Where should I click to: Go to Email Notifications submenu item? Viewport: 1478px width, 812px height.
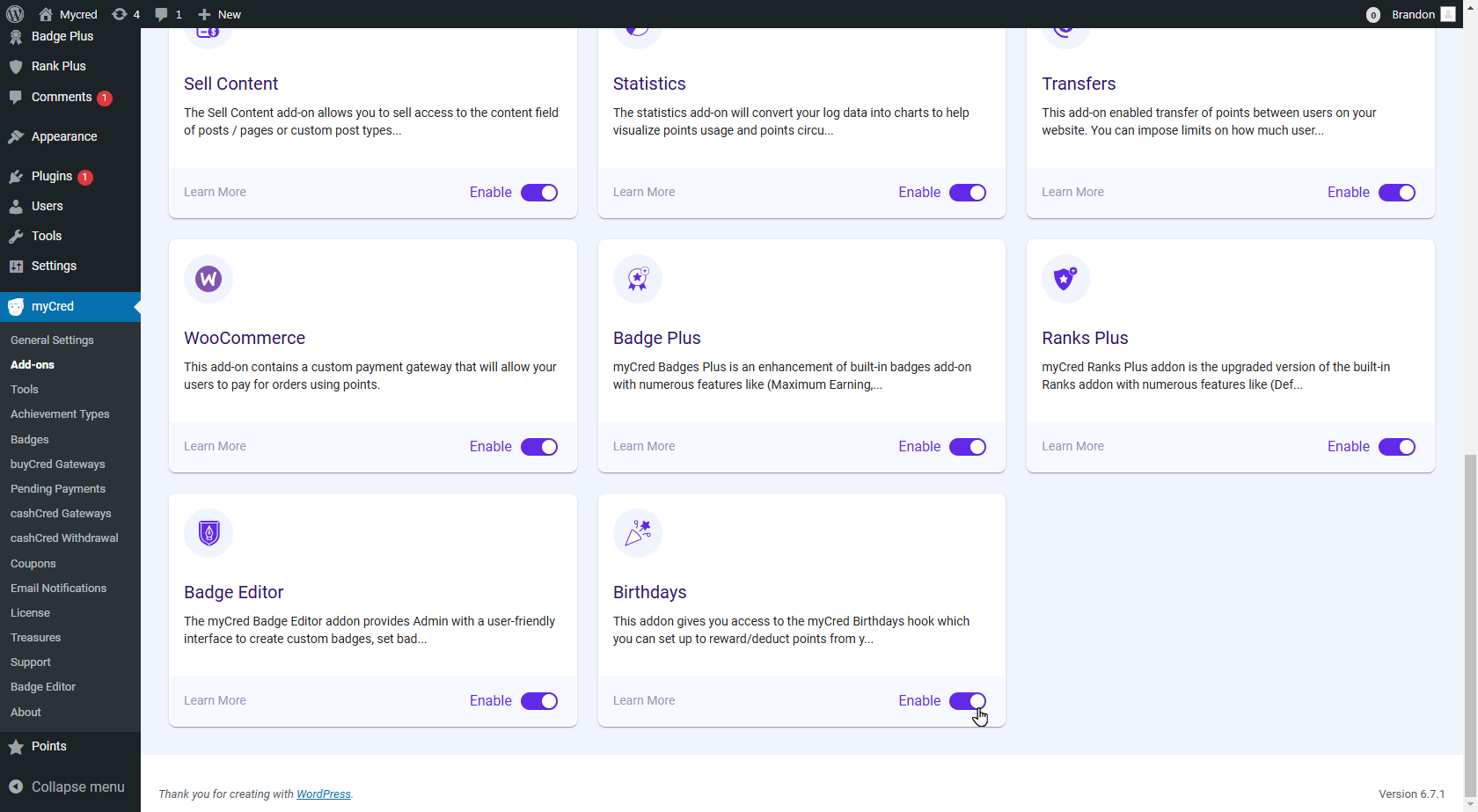(x=58, y=588)
